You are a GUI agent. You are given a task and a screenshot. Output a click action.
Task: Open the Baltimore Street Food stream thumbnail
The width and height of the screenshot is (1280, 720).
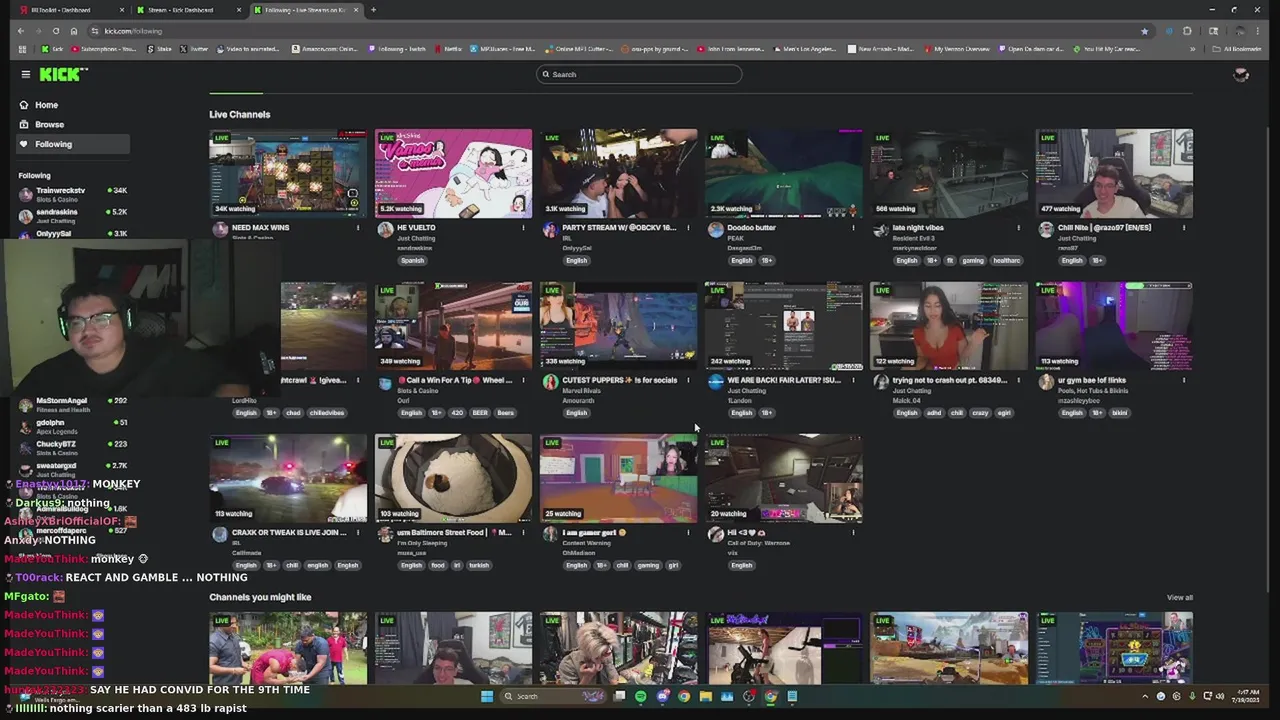(x=453, y=478)
